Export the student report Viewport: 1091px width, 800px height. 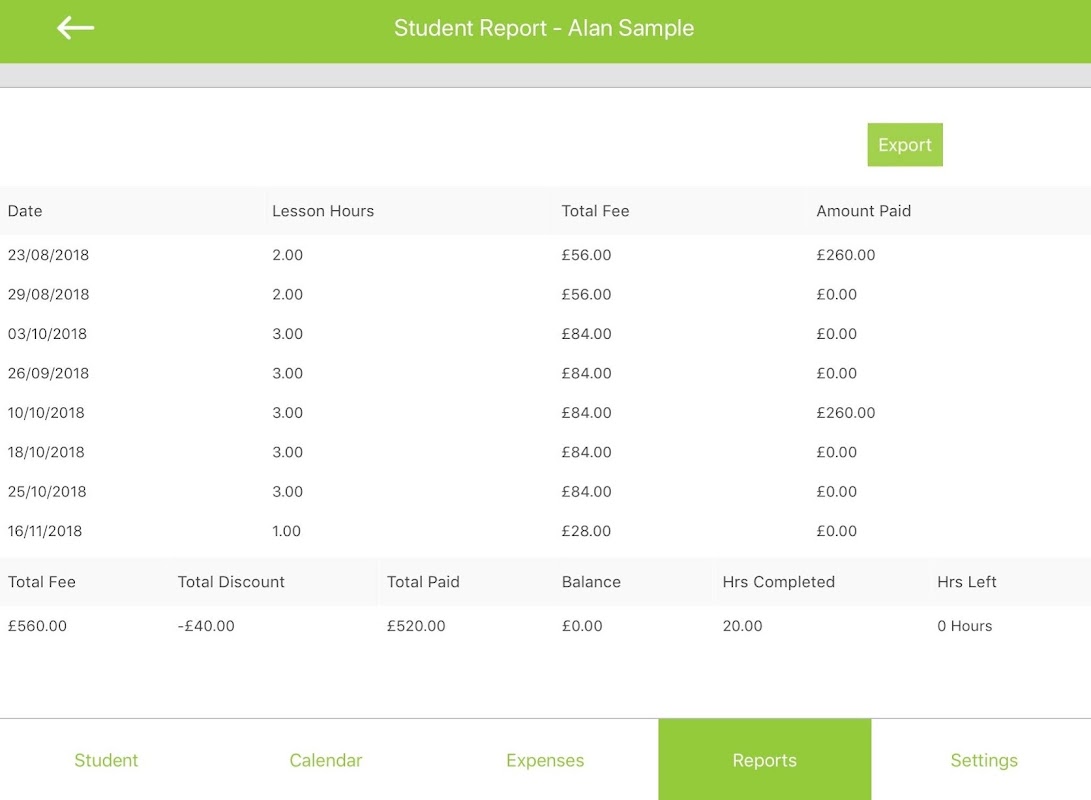(905, 145)
